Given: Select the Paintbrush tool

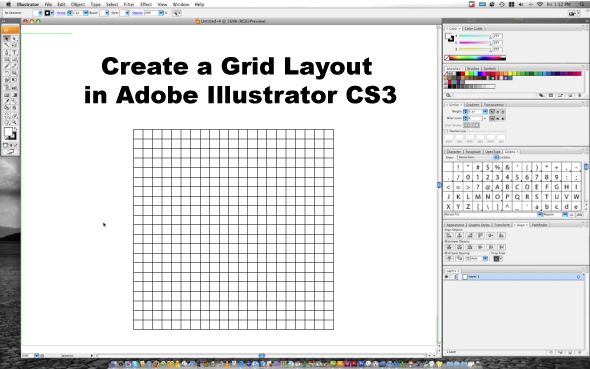Looking at the screenshot, I should coord(6,66).
